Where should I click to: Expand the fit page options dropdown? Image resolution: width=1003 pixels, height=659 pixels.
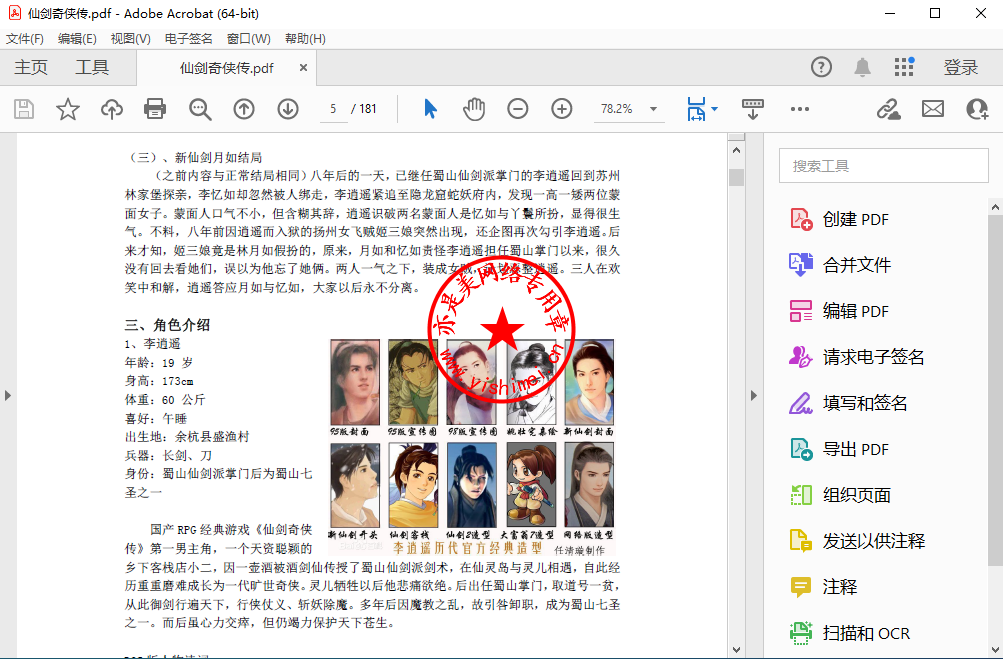(714, 109)
